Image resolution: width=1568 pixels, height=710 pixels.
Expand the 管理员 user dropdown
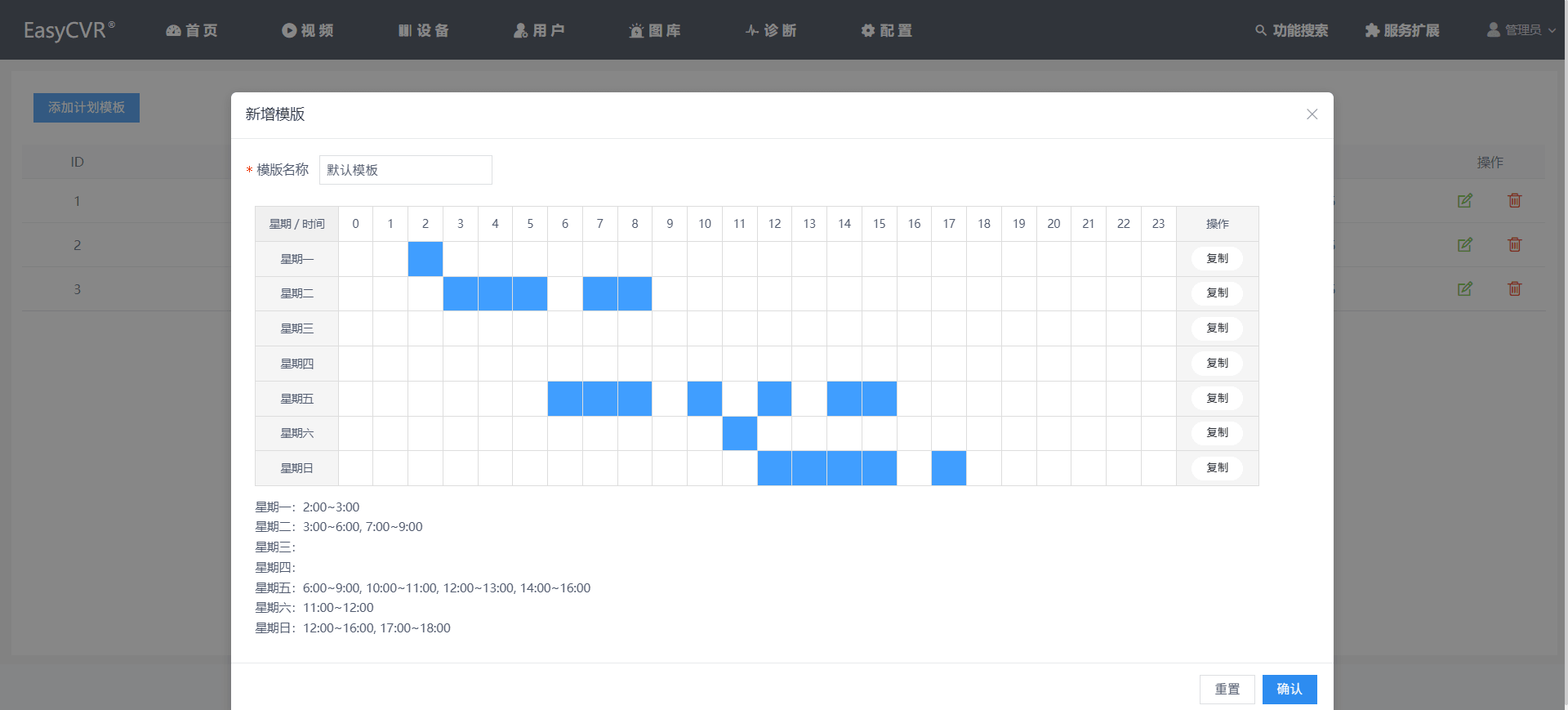click(x=1521, y=30)
